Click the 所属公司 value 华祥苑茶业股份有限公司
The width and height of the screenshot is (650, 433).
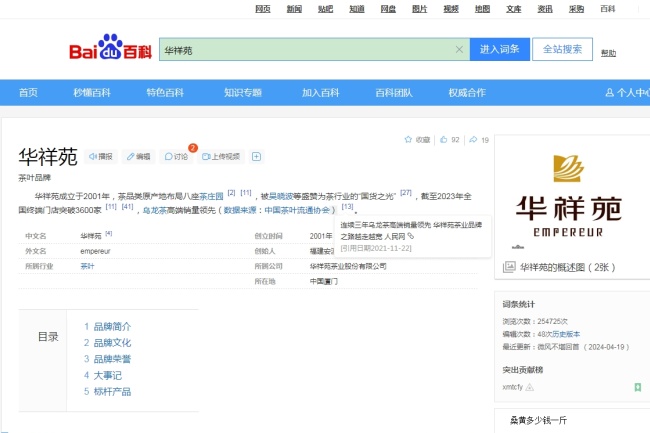point(348,266)
